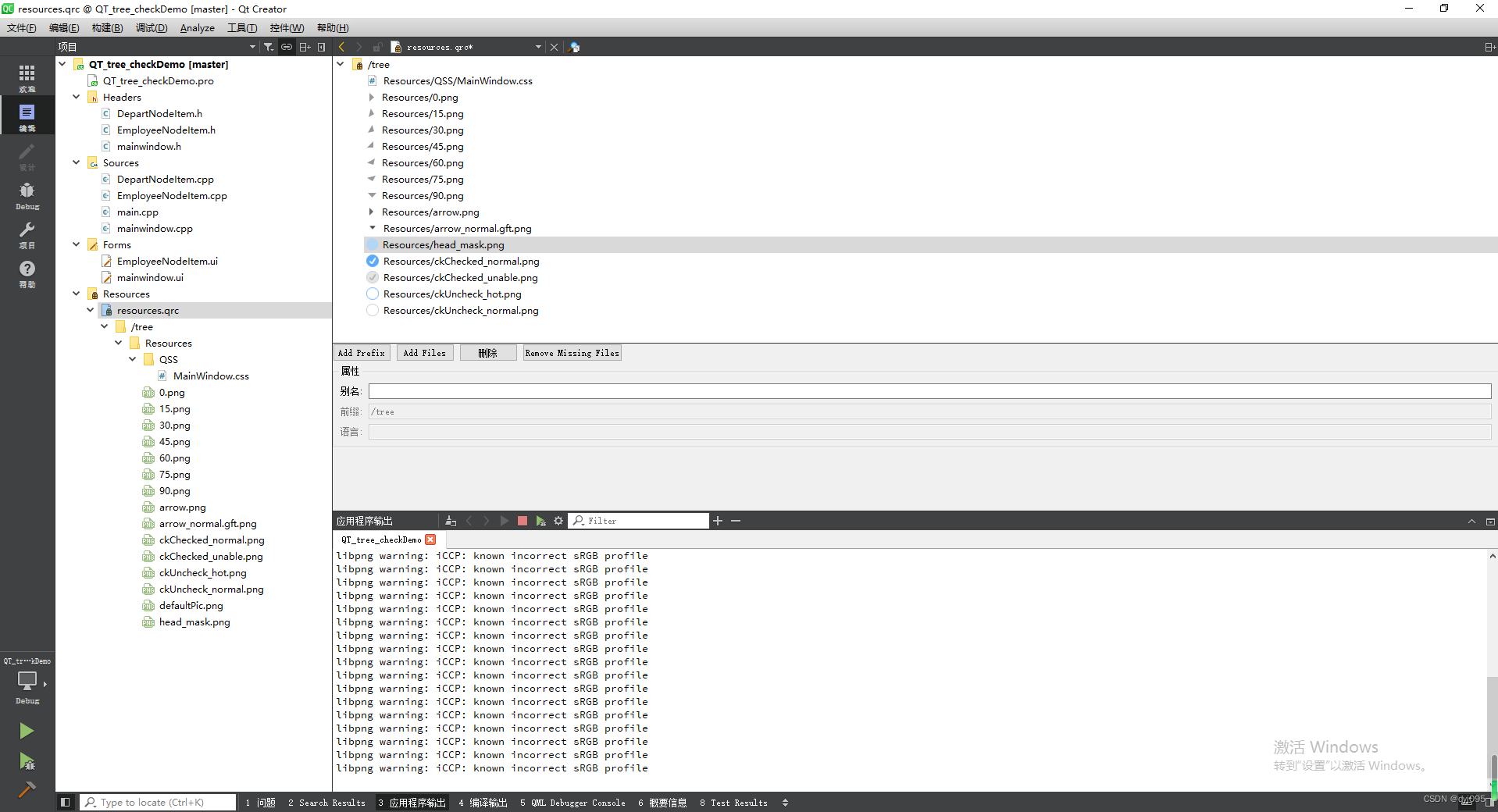Viewport: 1498px width, 812px height.
Task: Split the project sidebar panel
Action: pyautogui.click(x=305, y=47)
